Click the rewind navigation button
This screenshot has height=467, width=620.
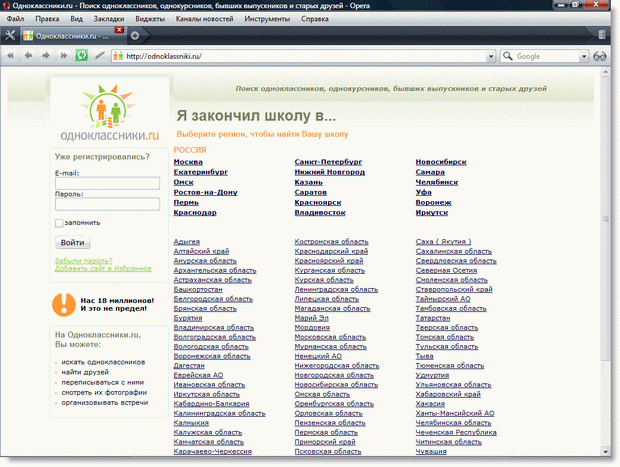coord(11,56)
